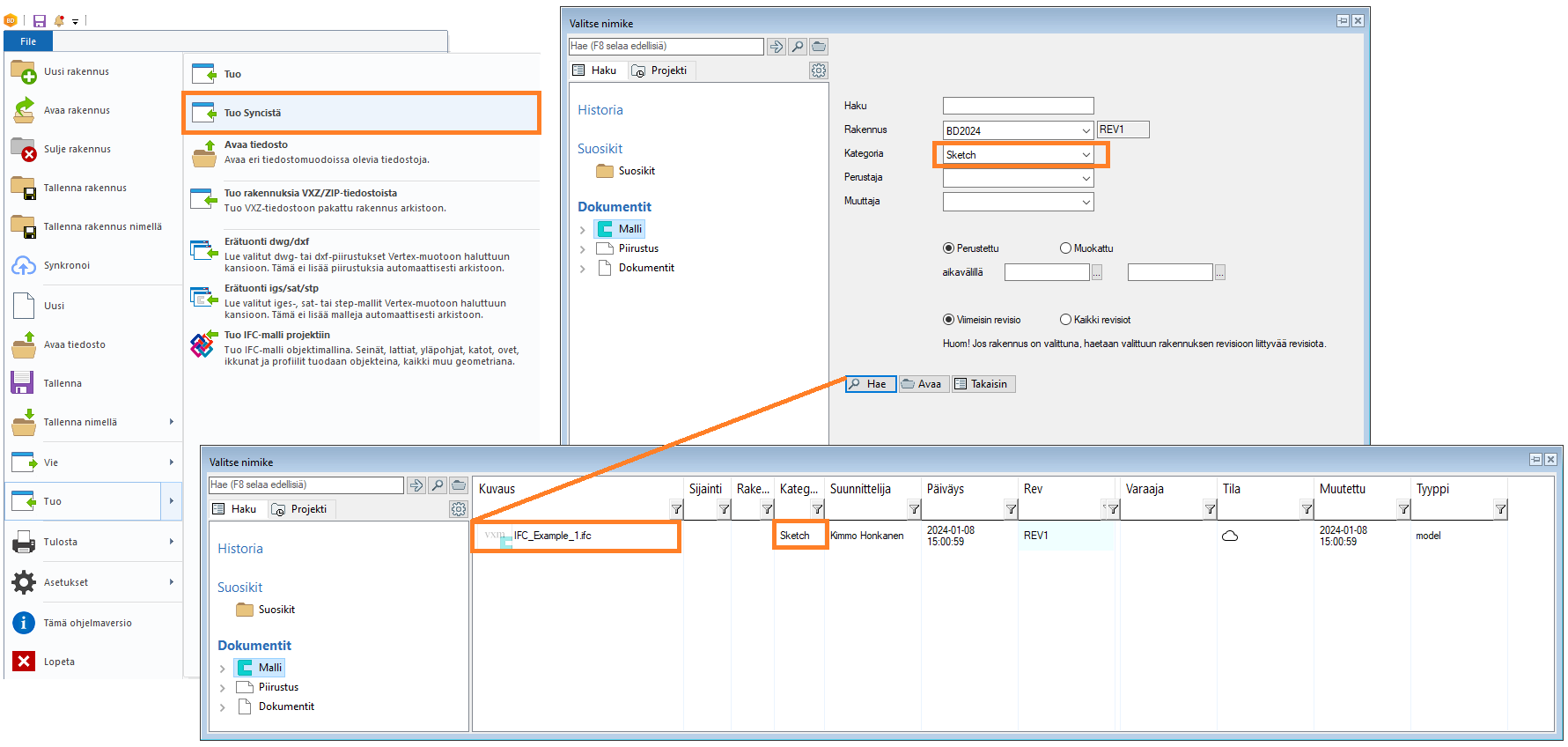
Task: Open the Tallenna nimellä submenu arrow
Action: click(171, 422)
